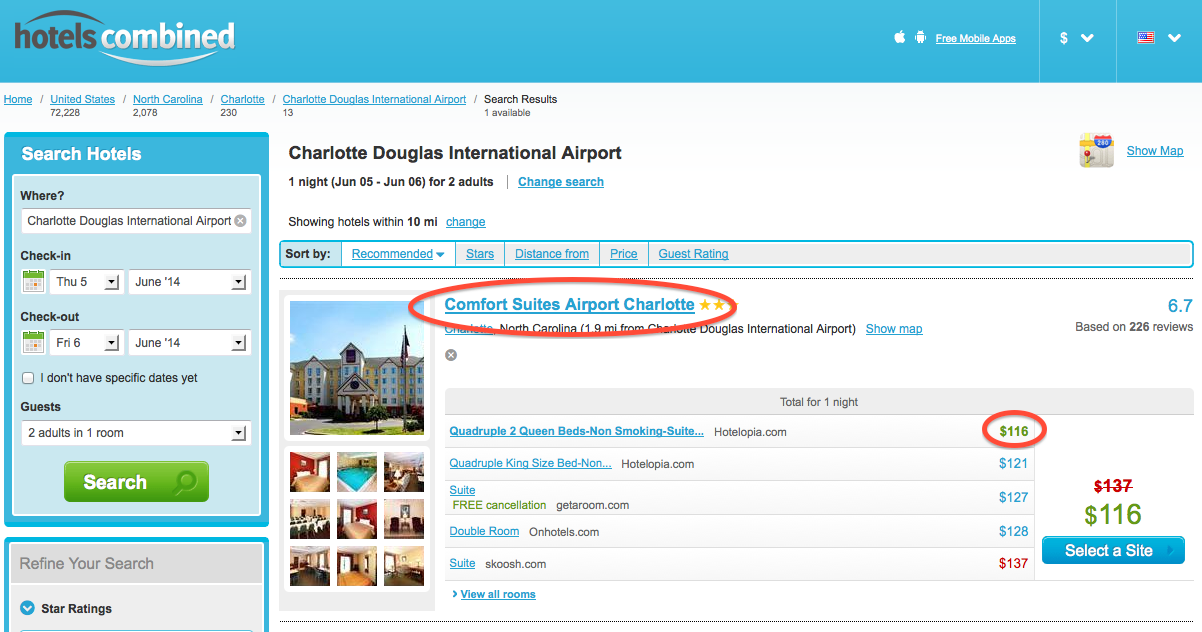Click Show map link for the hotel

894,329
